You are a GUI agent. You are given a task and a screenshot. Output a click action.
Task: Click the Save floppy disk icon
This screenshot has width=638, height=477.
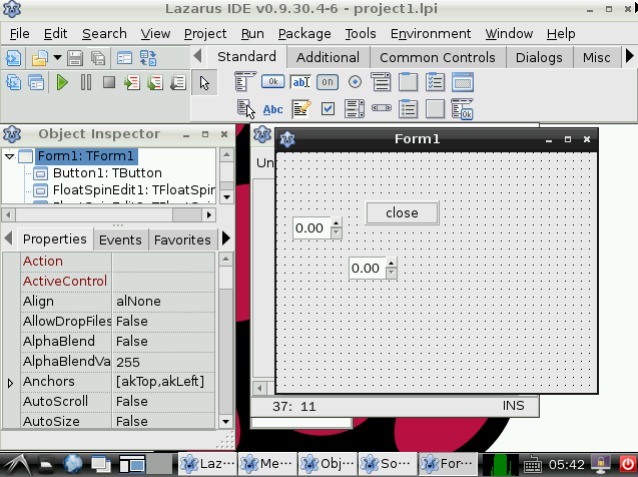[x=75, y=58]
